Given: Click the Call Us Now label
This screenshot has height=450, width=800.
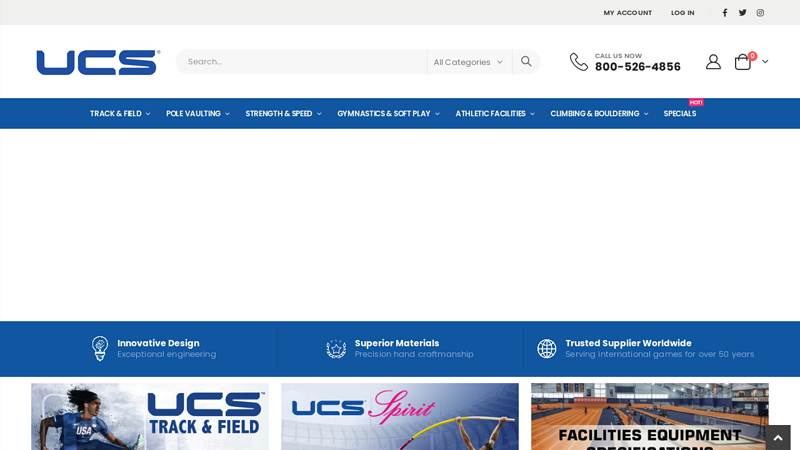Looking at the screenshot, I should 618,56.
